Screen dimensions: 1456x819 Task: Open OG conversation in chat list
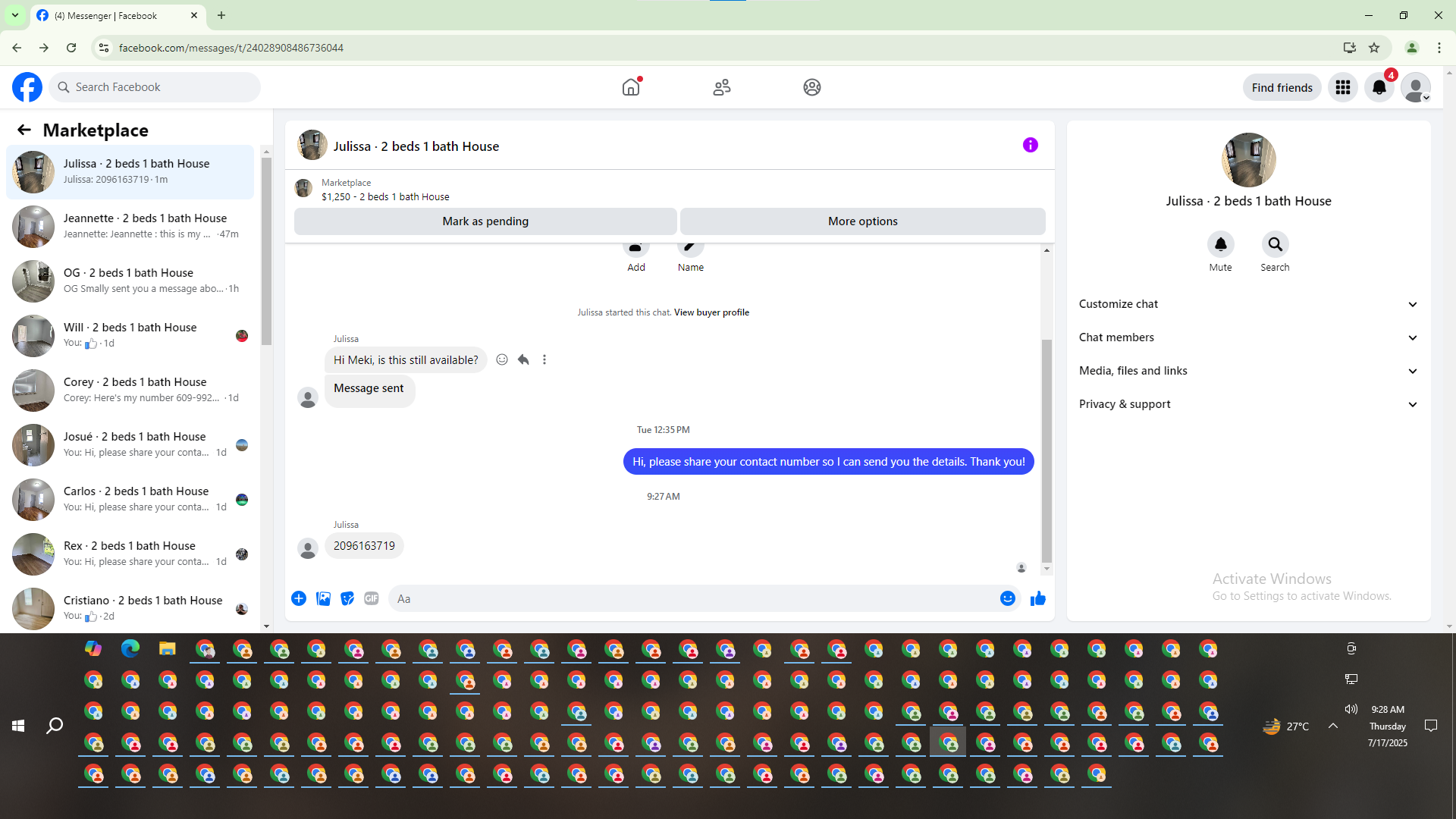[x=130, y=281]
